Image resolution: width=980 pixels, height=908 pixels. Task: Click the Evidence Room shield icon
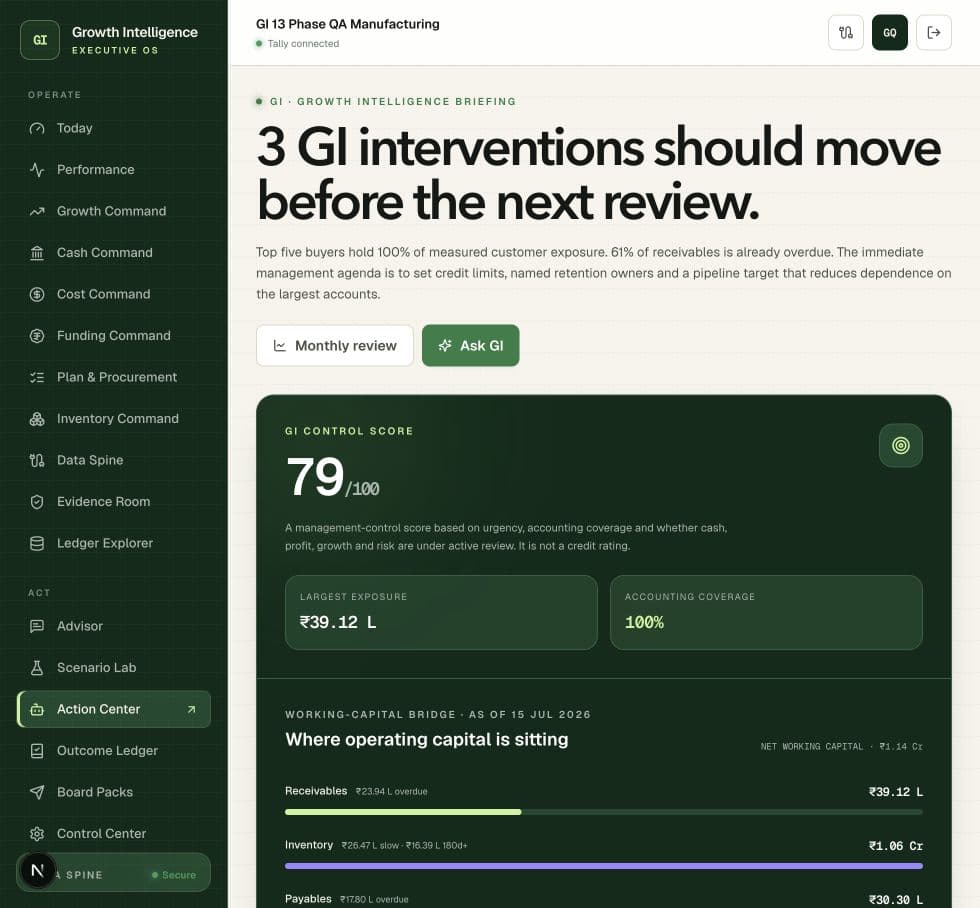tap(37, 502)
